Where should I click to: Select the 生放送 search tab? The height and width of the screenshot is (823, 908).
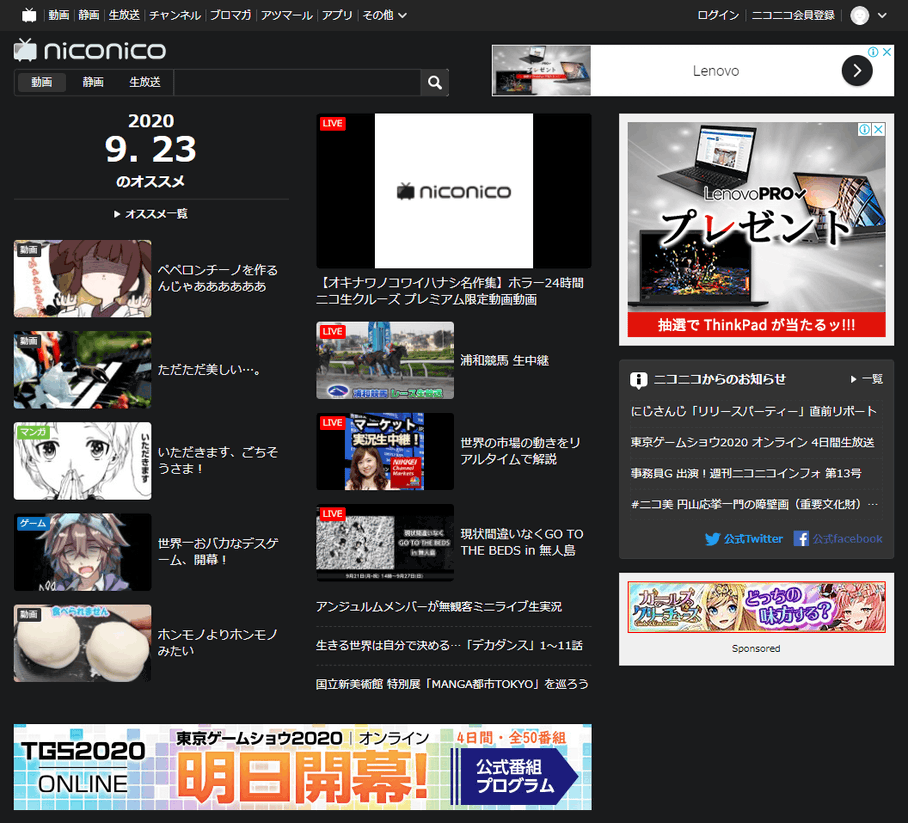click(x=145, y=82)
